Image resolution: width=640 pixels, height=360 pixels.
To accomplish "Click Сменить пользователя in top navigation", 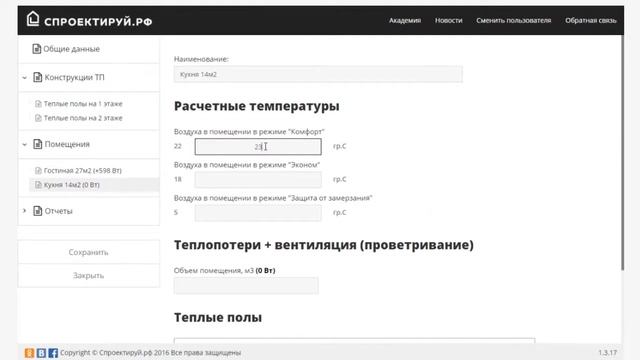I will pos(513,20).
